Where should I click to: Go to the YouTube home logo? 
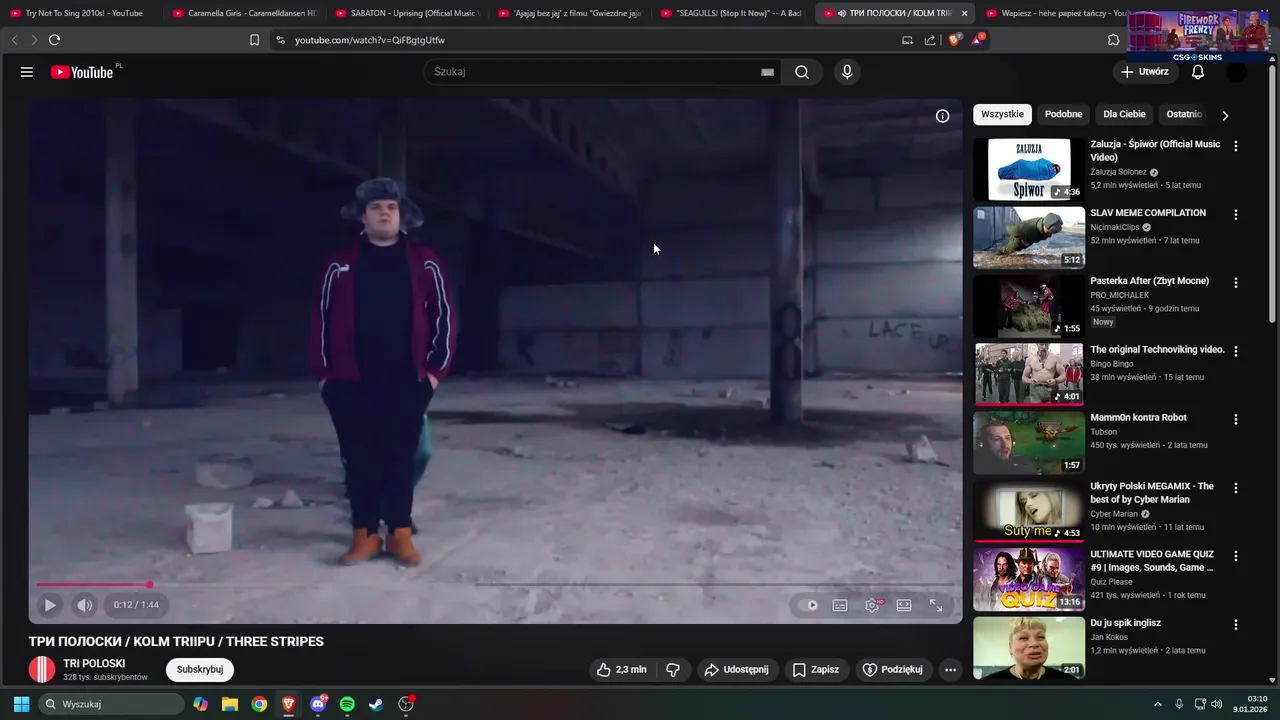(82, 72)
